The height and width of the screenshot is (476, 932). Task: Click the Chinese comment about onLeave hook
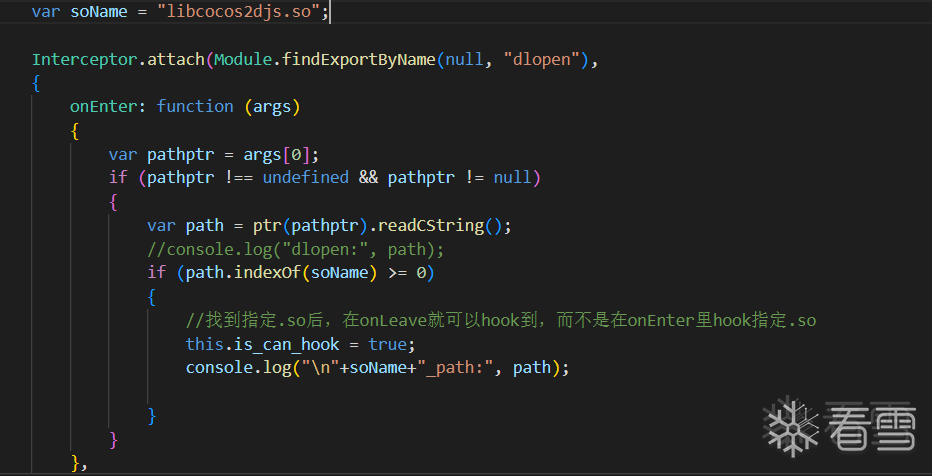(501, 320)
